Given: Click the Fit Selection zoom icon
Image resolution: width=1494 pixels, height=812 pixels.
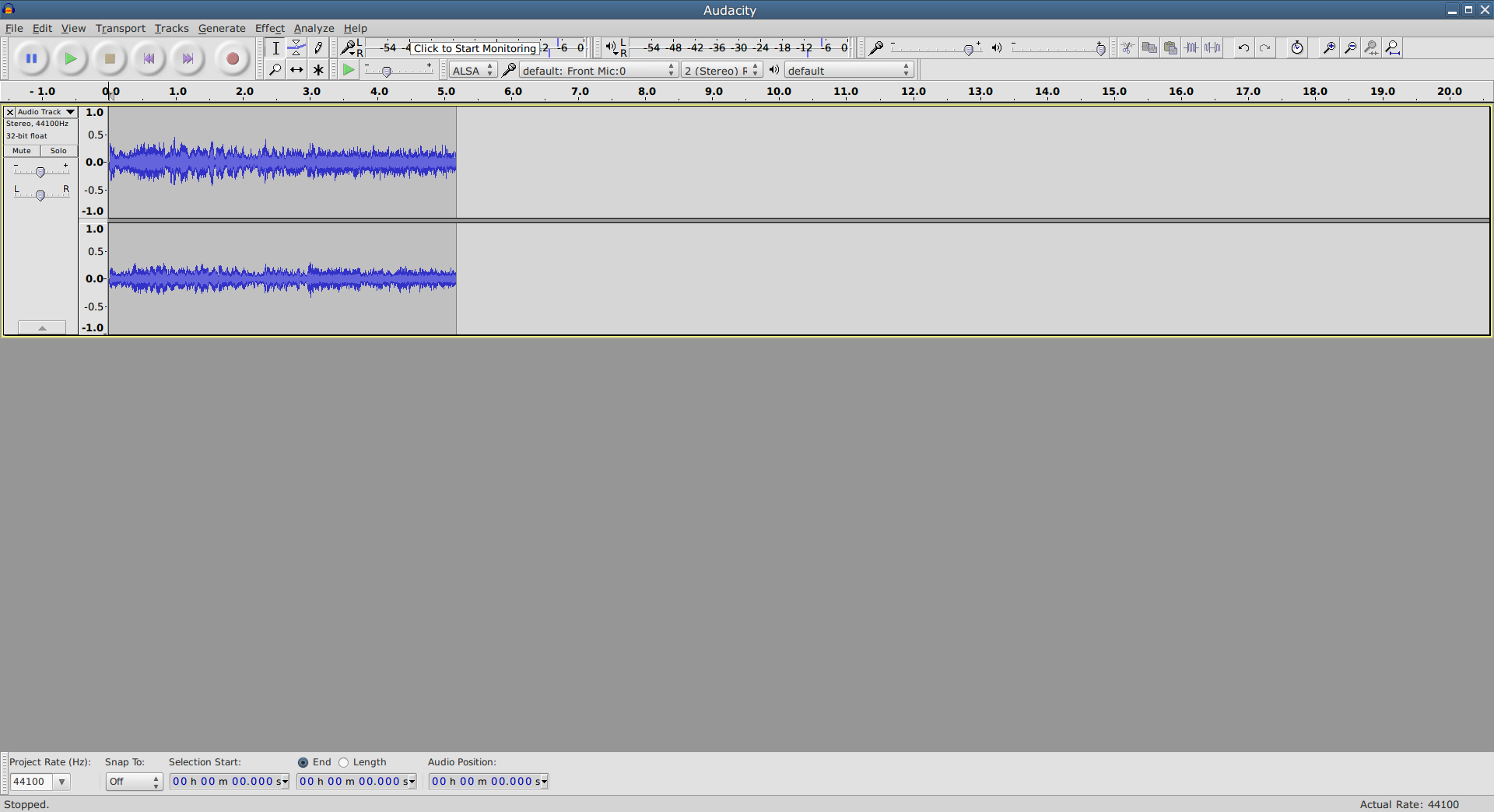Looking at the screenshot, I should 1371,48.
